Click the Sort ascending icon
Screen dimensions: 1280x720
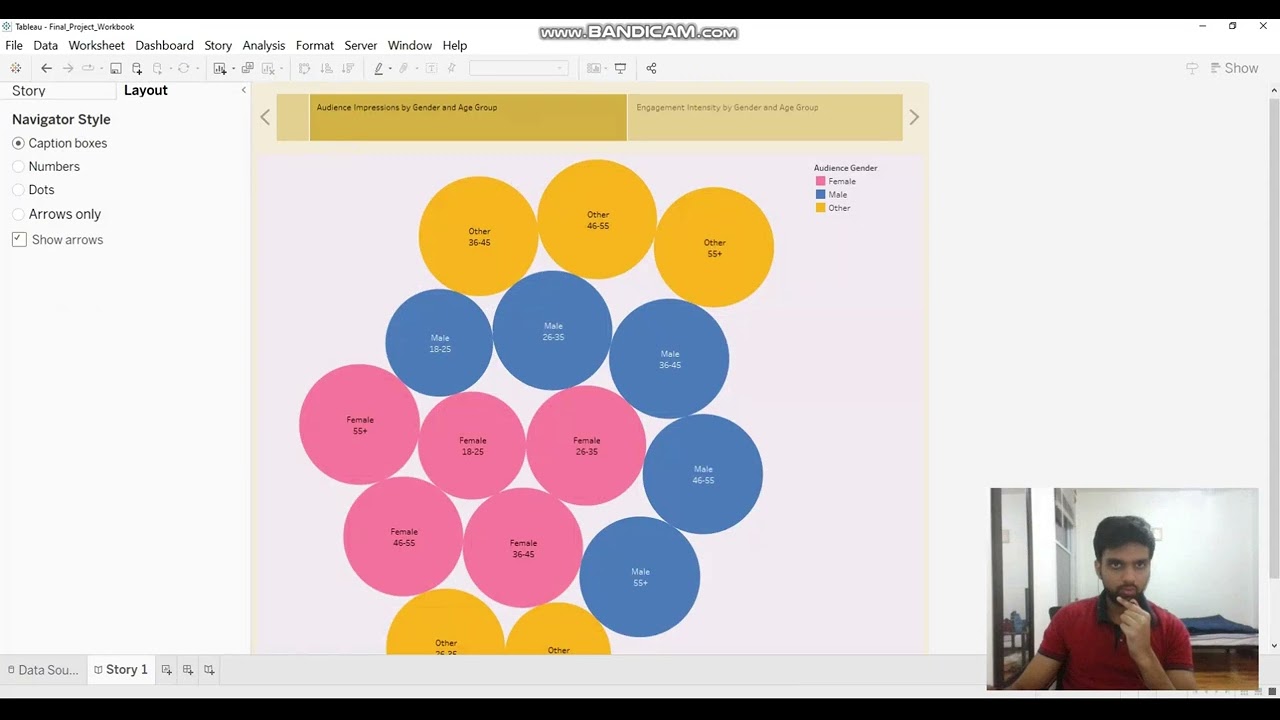point(326,68)
